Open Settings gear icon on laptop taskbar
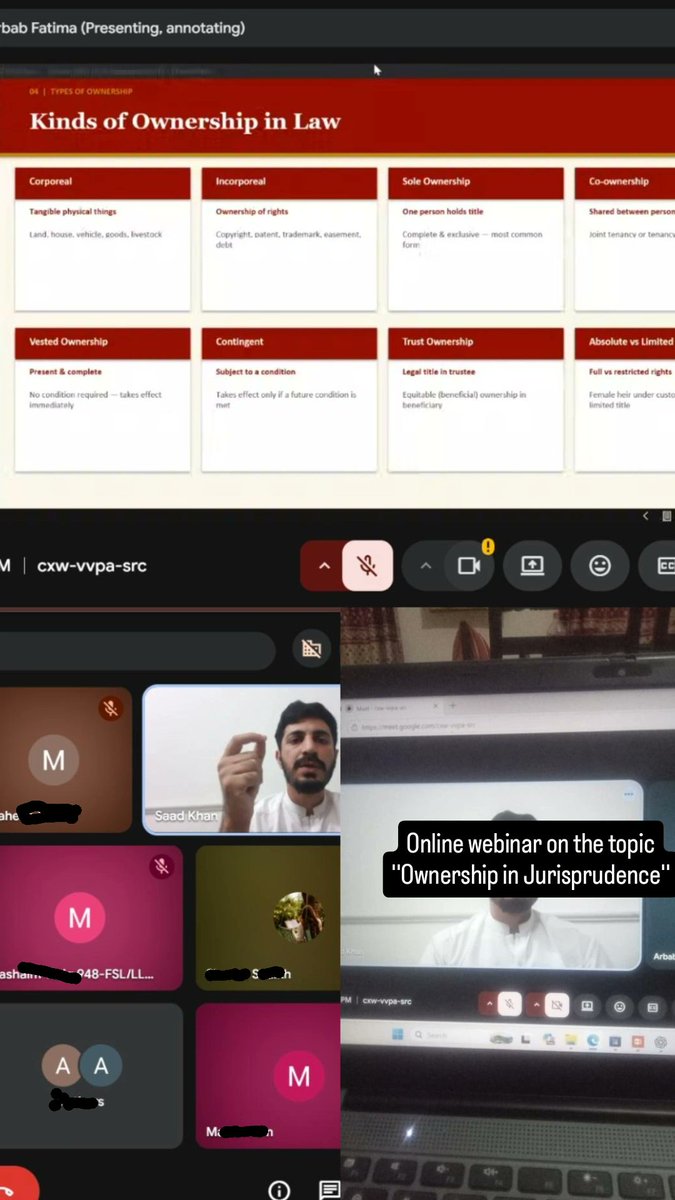The height and width of the screenshot is (1200, 675). (x=661, y=1042)
